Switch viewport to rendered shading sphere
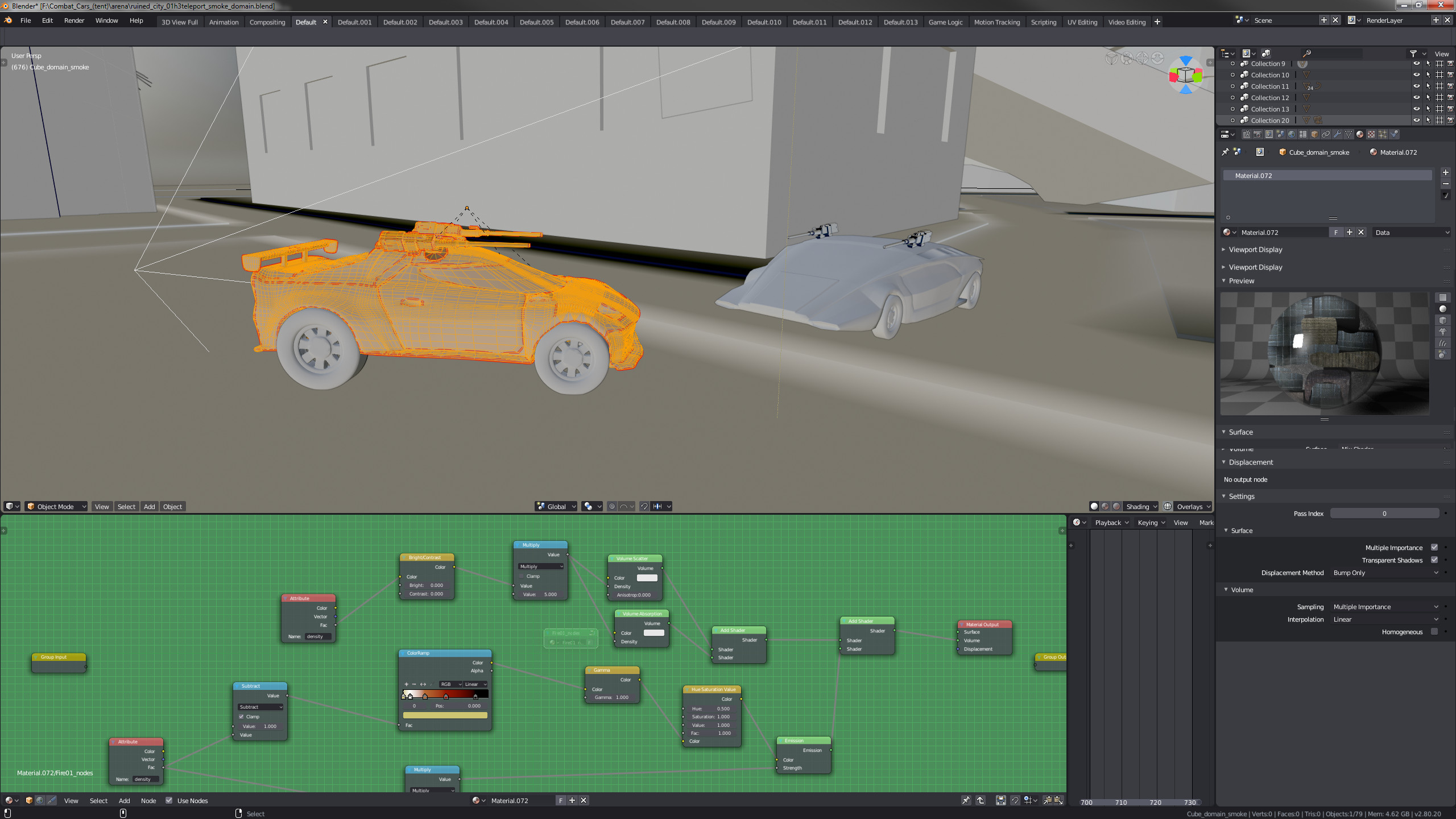The image size is (1456, 819). tap(1116, 506)
